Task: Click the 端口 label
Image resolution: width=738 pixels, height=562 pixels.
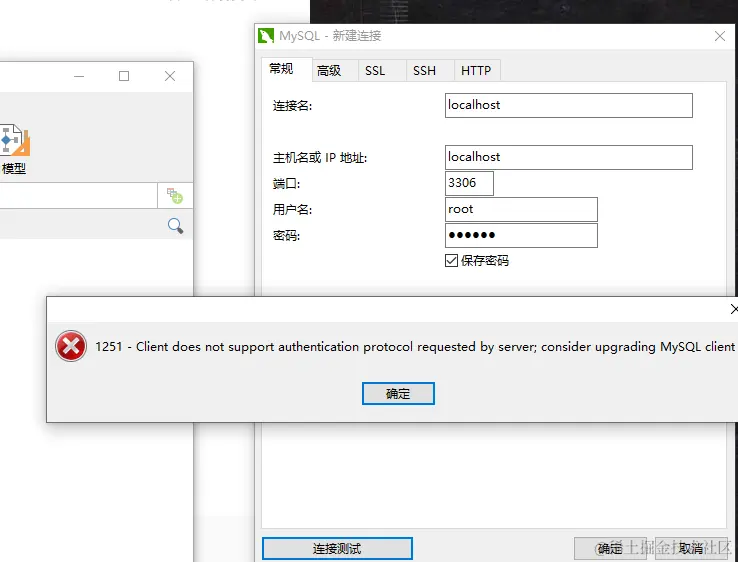Action: [x=286, y=184]
